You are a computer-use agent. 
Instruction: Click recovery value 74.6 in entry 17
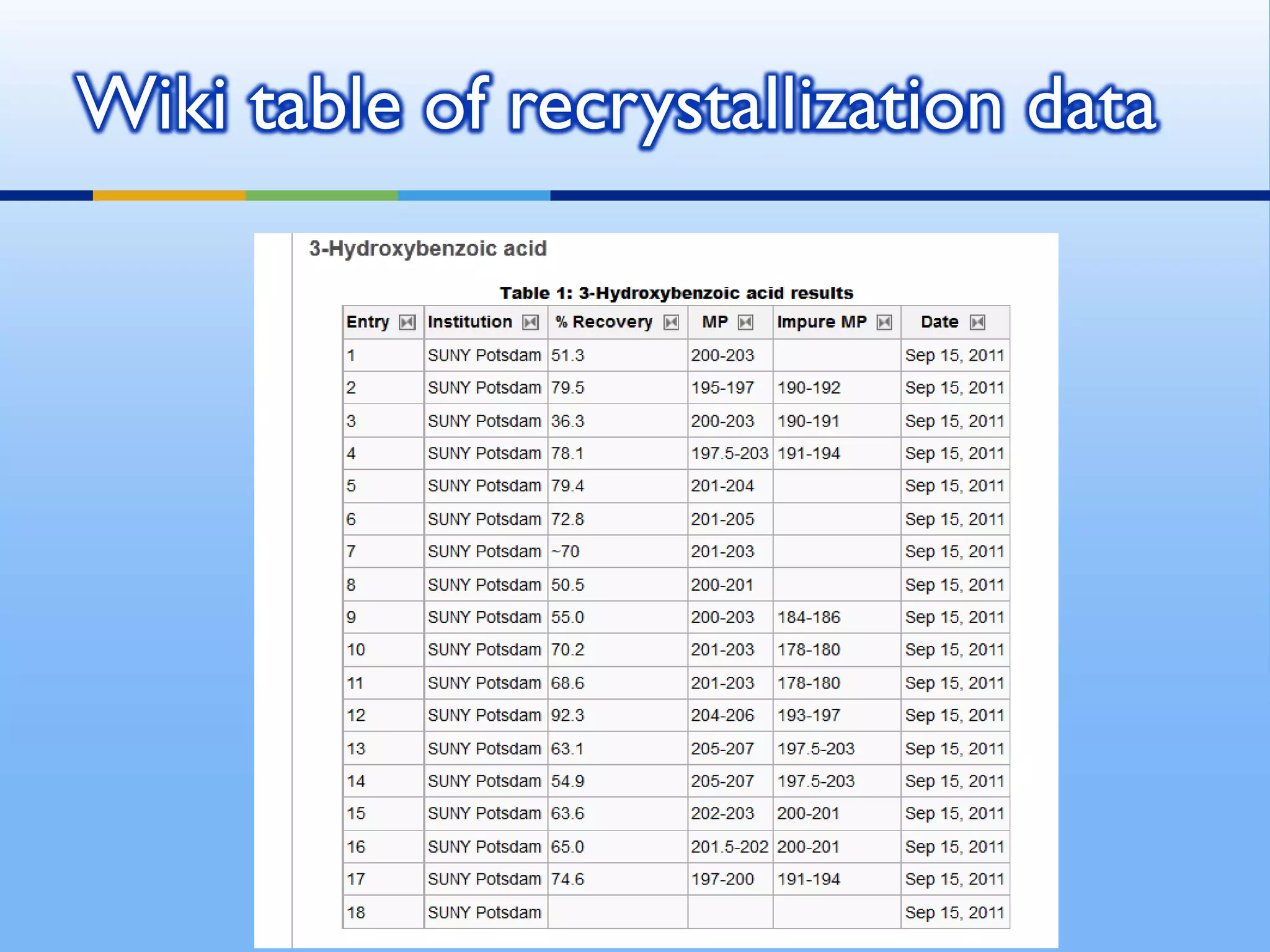(x=567, y=879)
